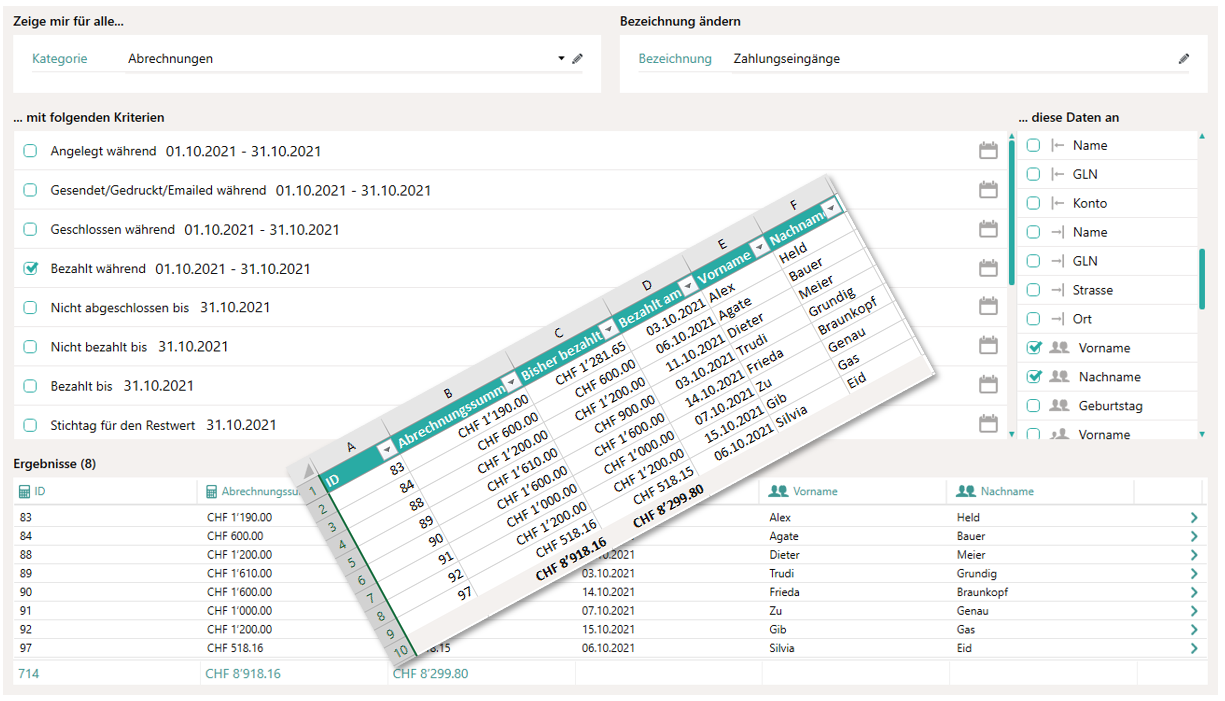Image resolution: width=1225 pixels, height=701 pixels.
Task: Click the Ergebnisse (8) heading
Action: 55,464
